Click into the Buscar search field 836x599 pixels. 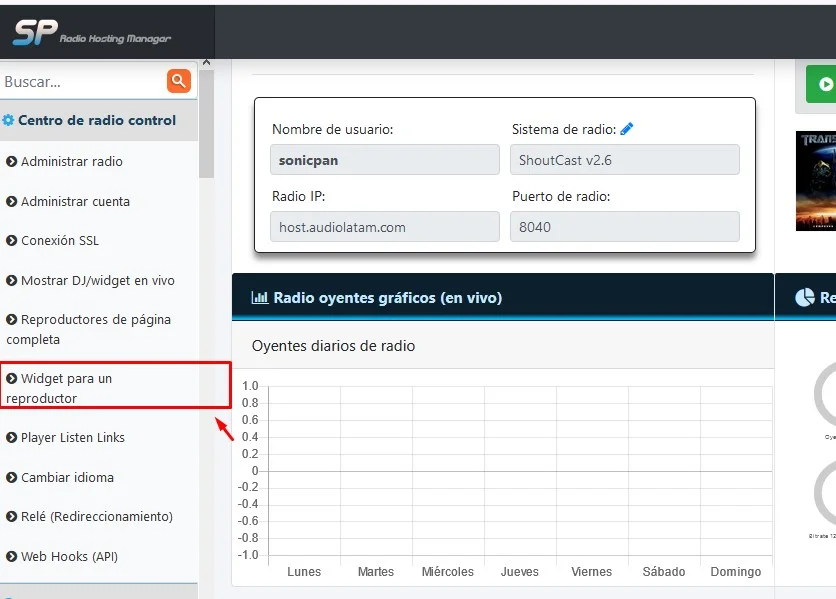pos(83,82)
